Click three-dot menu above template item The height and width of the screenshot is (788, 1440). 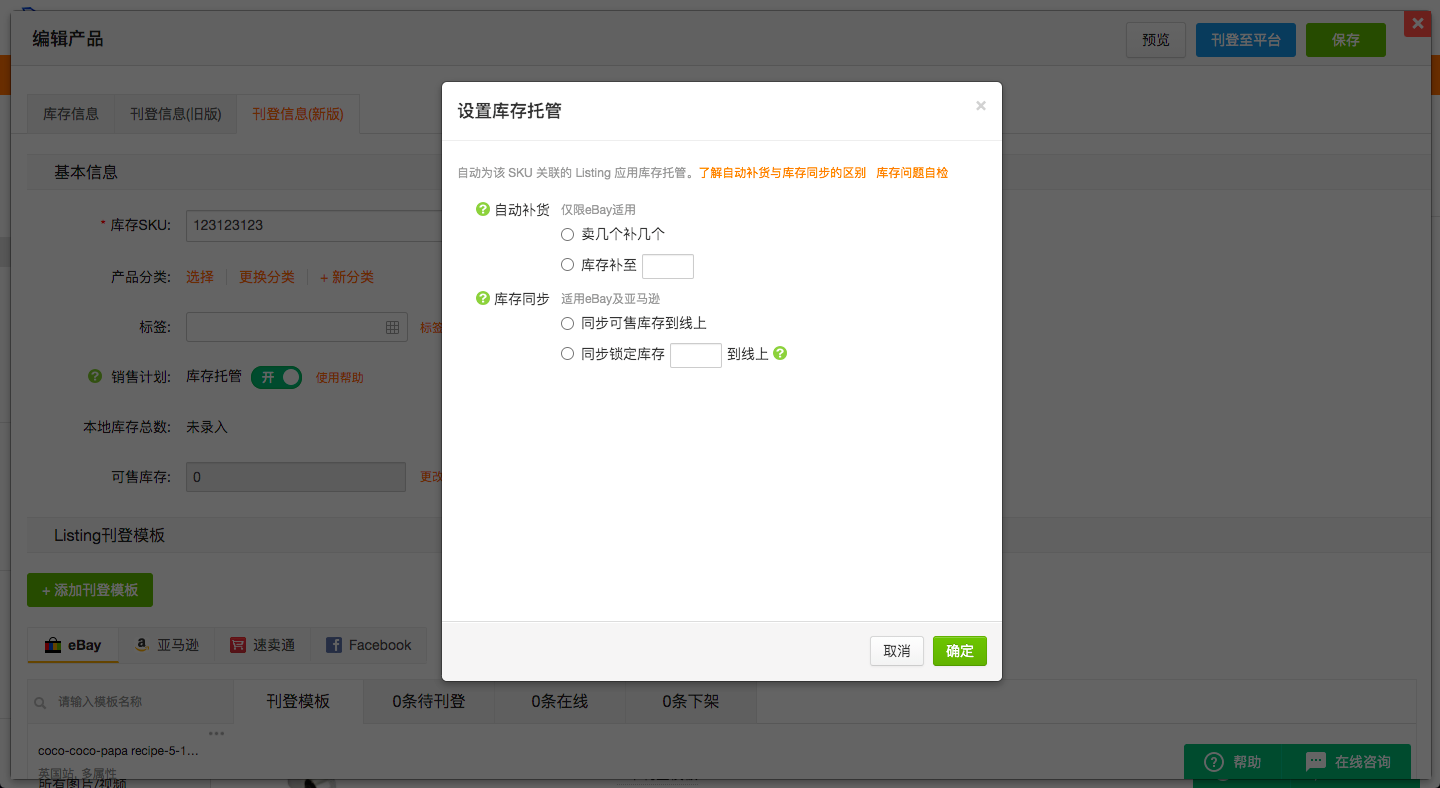click(x=216, y=734)
